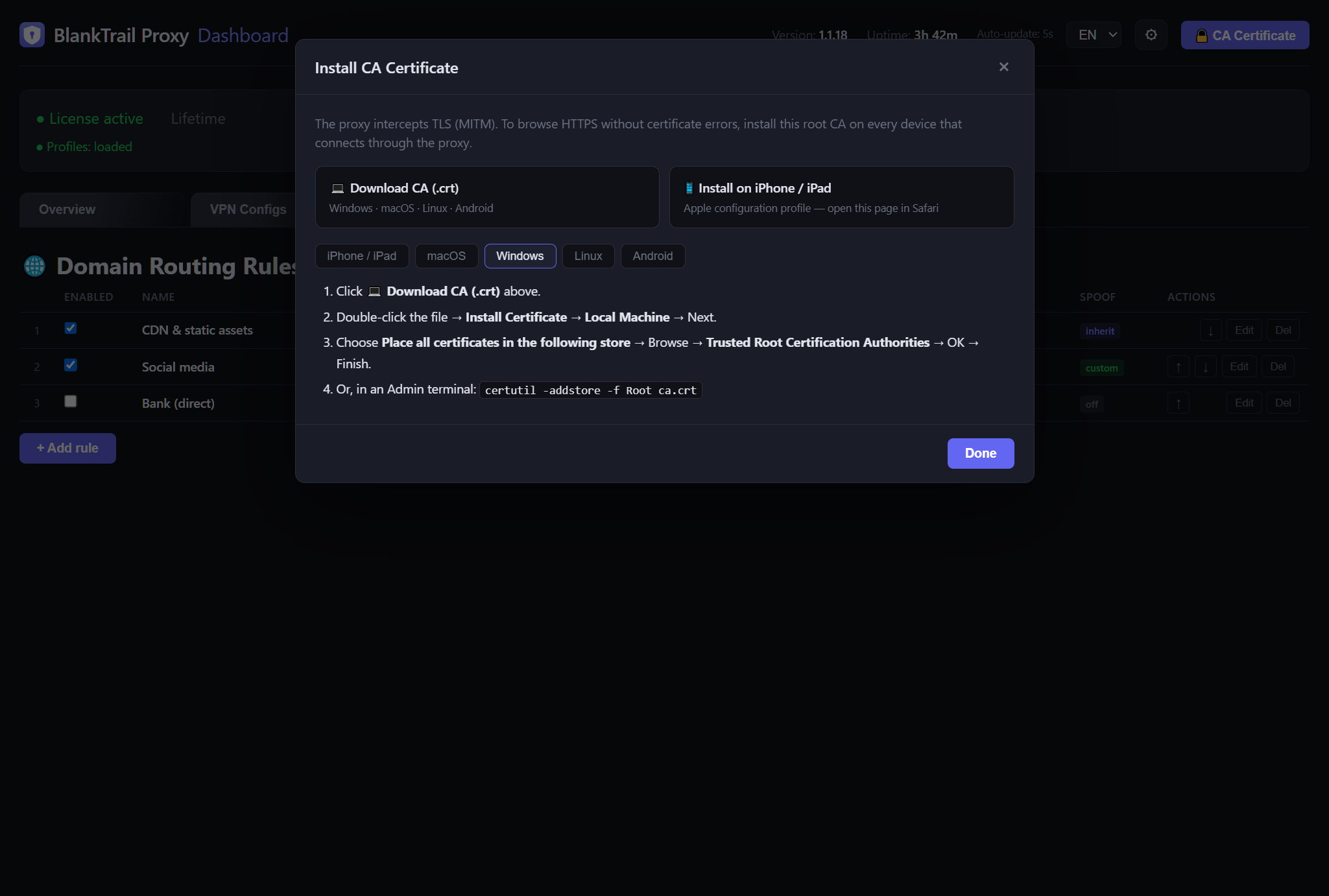Switch to iPhone / iPad instructions tab
This screenshot has width=1329, height=896.
[x=362, y=256]
